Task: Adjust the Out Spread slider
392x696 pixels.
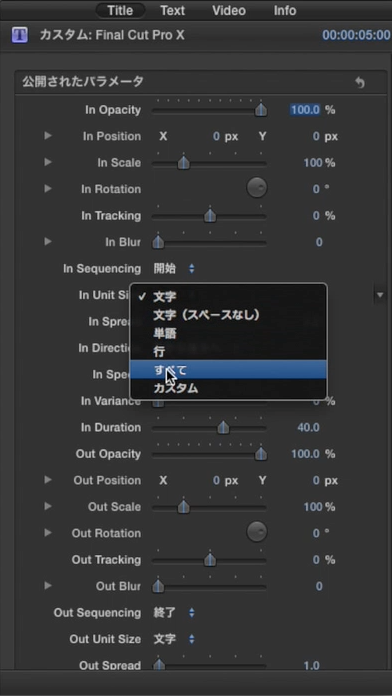Action: [x=158, y=665]
